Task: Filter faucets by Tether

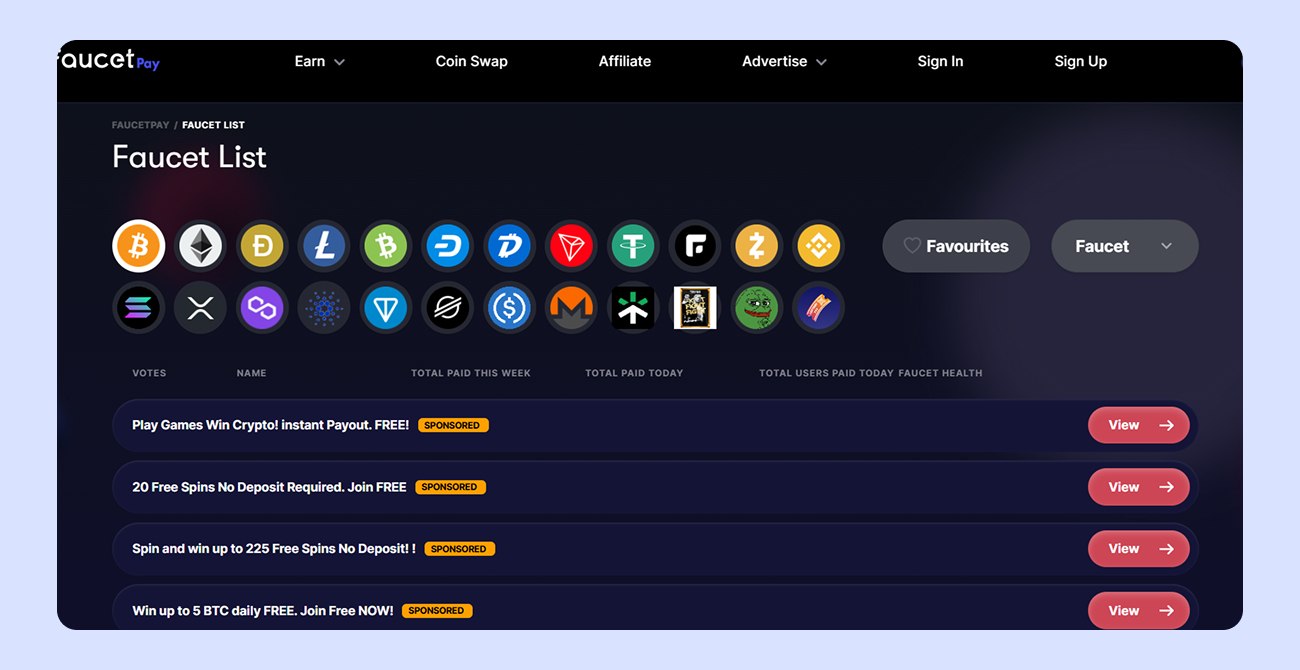Action: coord(633,246)
